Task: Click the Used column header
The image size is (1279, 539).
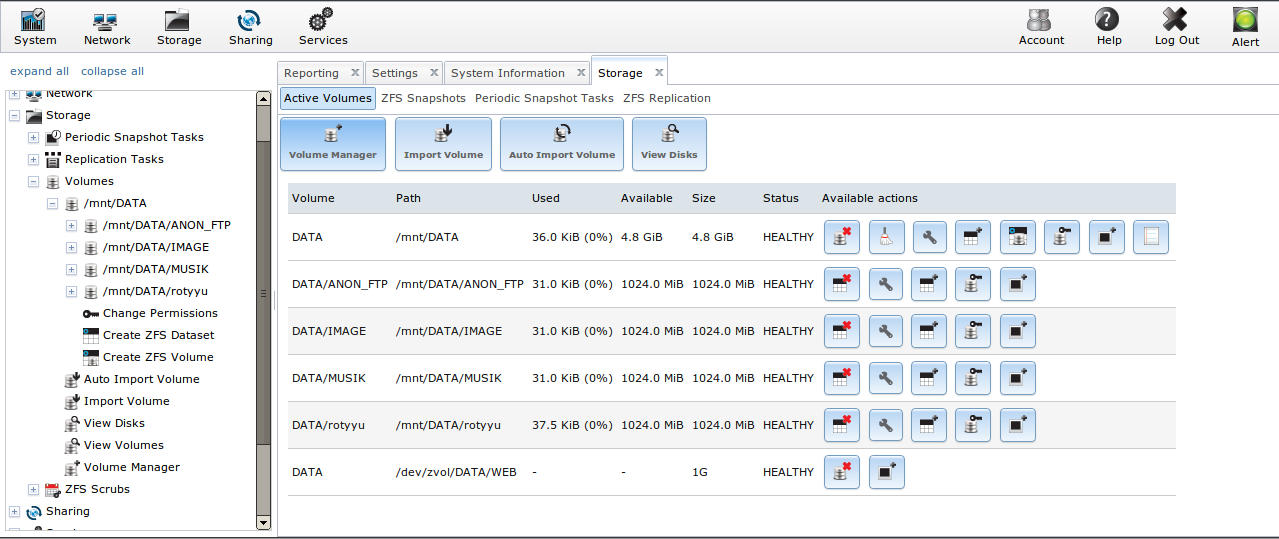Action: click(546, 198)
